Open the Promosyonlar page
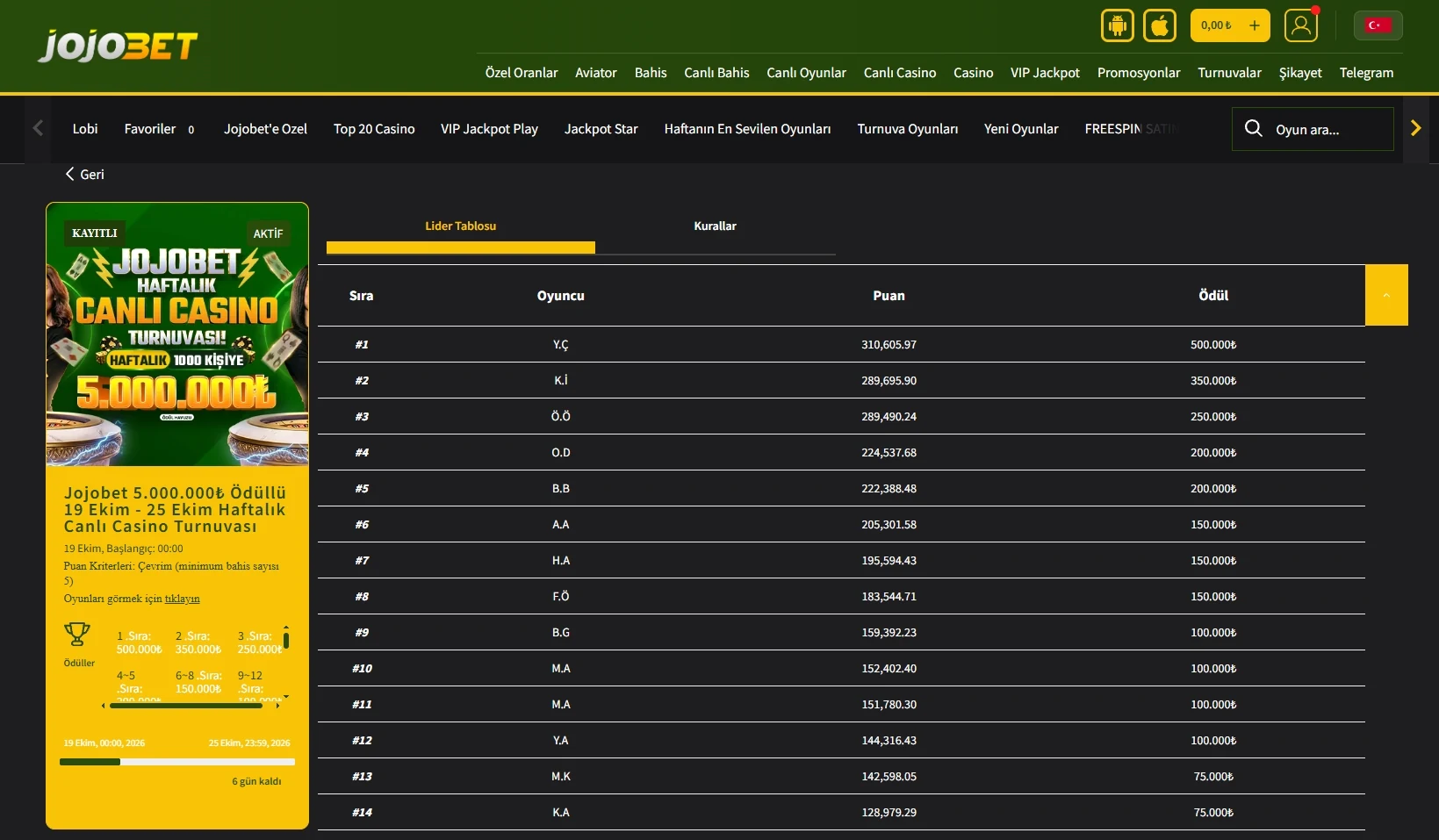This screenshot has width=1439, height=840. click(x=1139, y=73)
